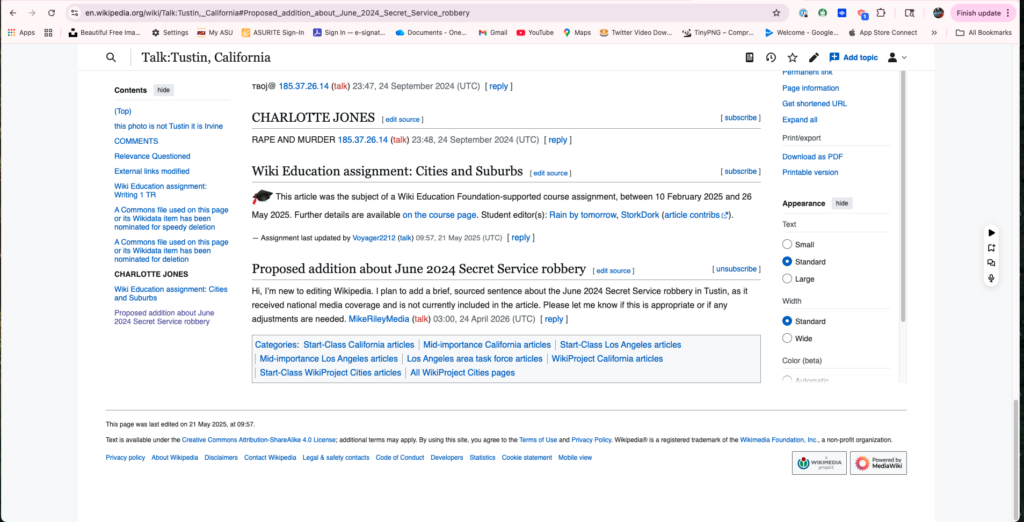Jump to (Top) in Contents
This screenshot has height=522, width=1024.
click(123, 111)
